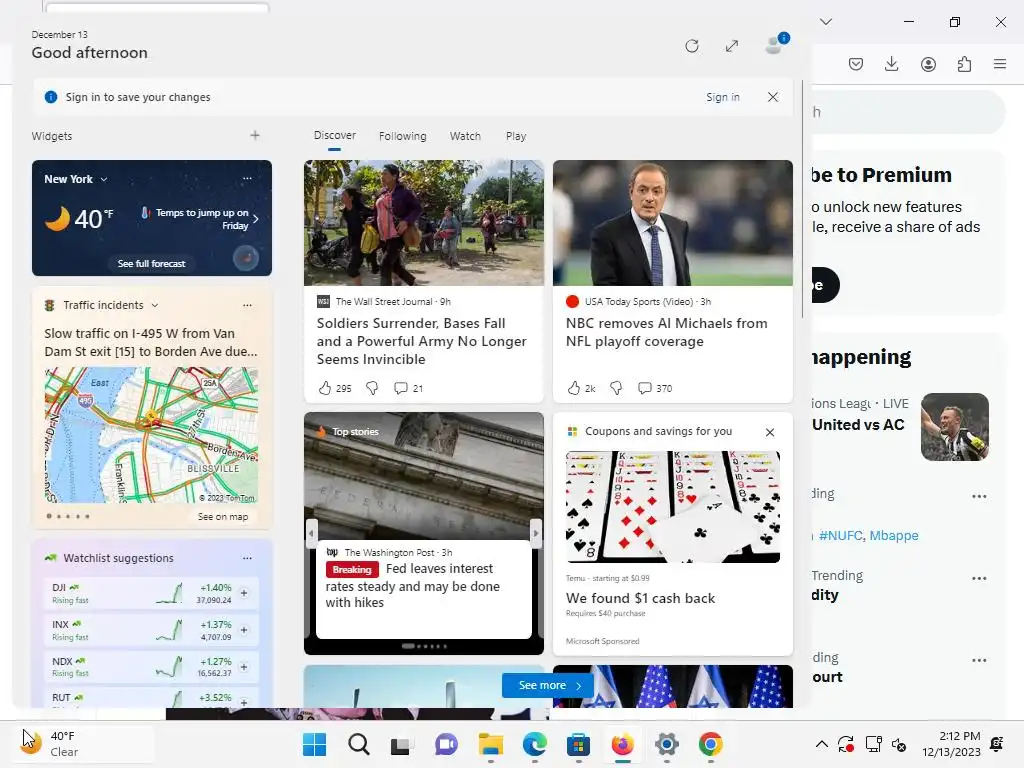Expand the New York location dropdown
Screen dimensions: 1024x768
[104, 179]
